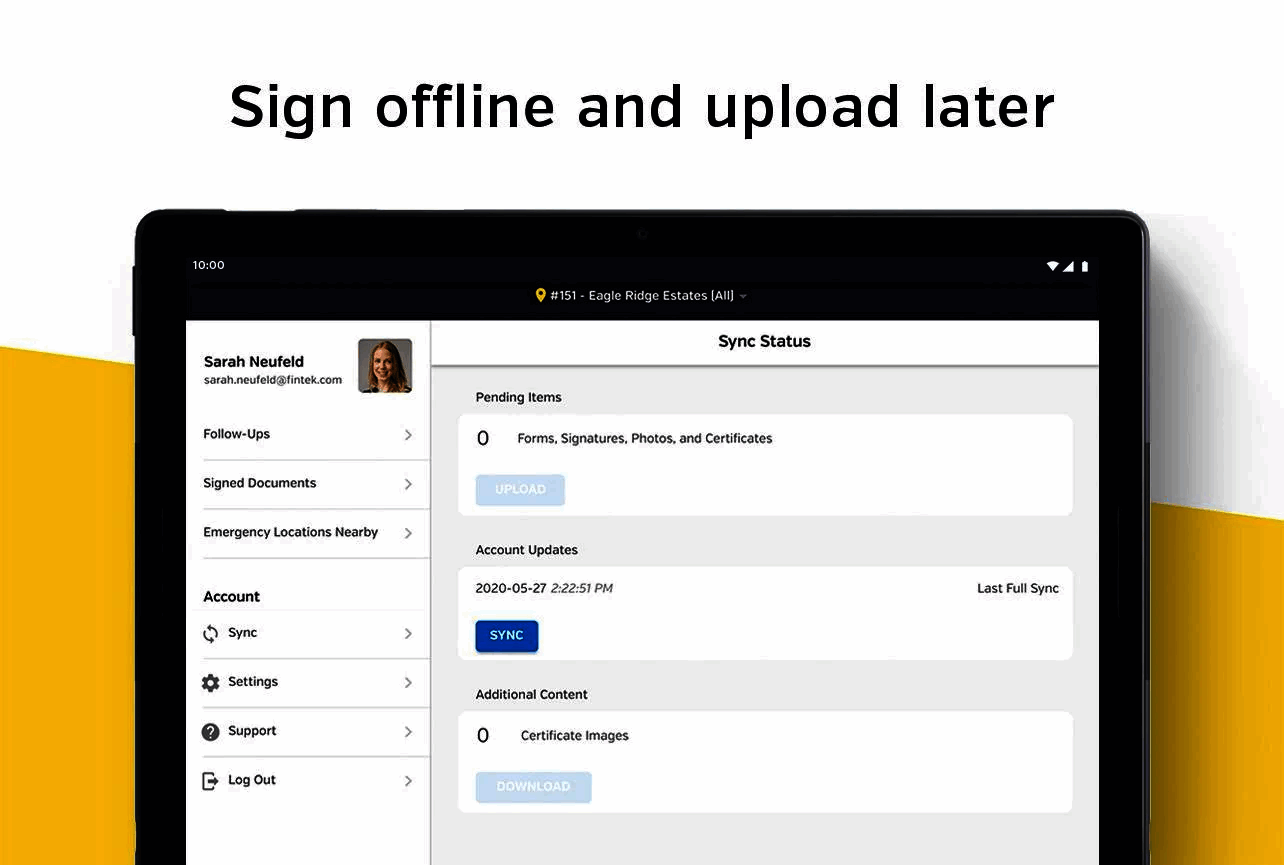Select the Last Full Sync timestamp entry
The width and height of the screenshot is (1284, 865).
[1017, 588]
